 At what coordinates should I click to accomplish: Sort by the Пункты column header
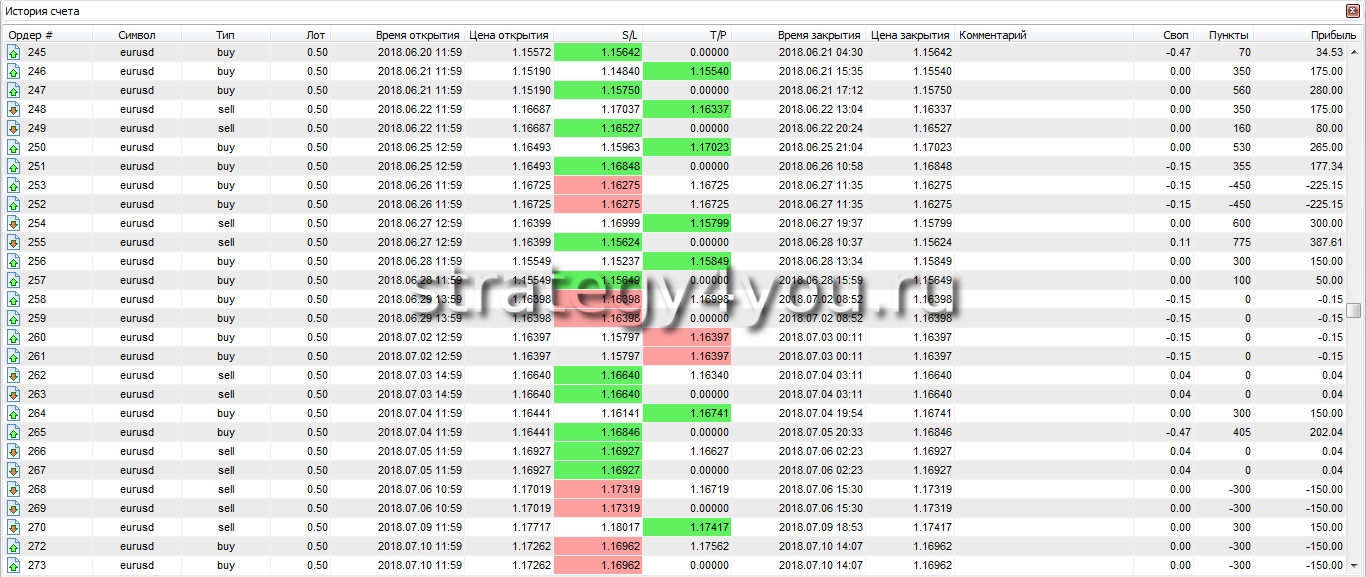(x=1229, y=35)
